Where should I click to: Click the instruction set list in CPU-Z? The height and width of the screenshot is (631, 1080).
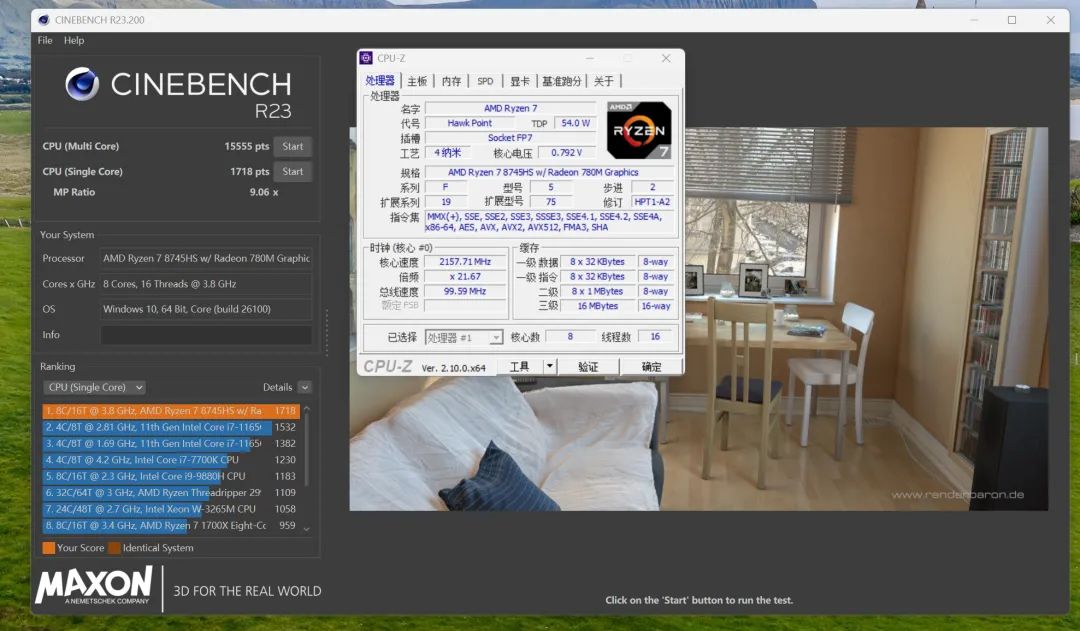point(549,222)
